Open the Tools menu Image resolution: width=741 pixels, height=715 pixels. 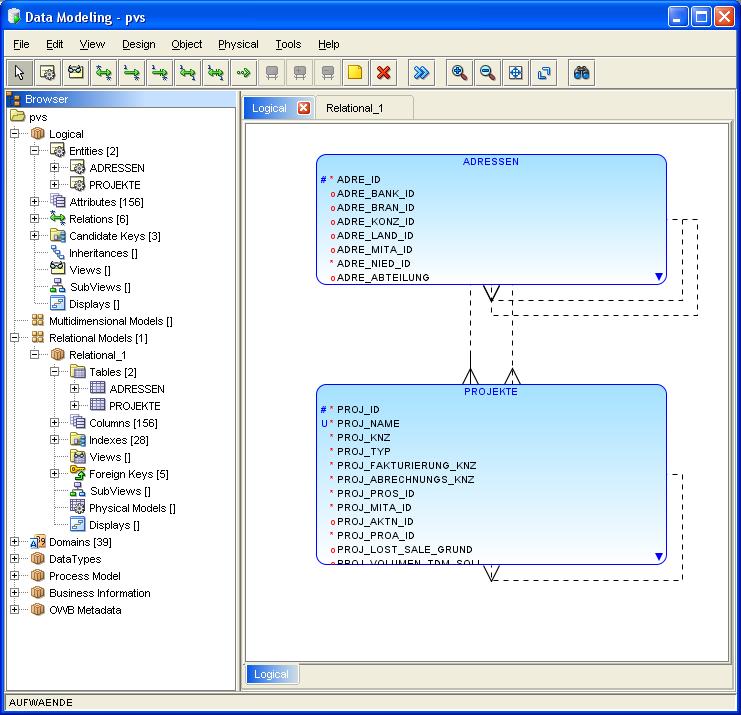click(288, 44)
